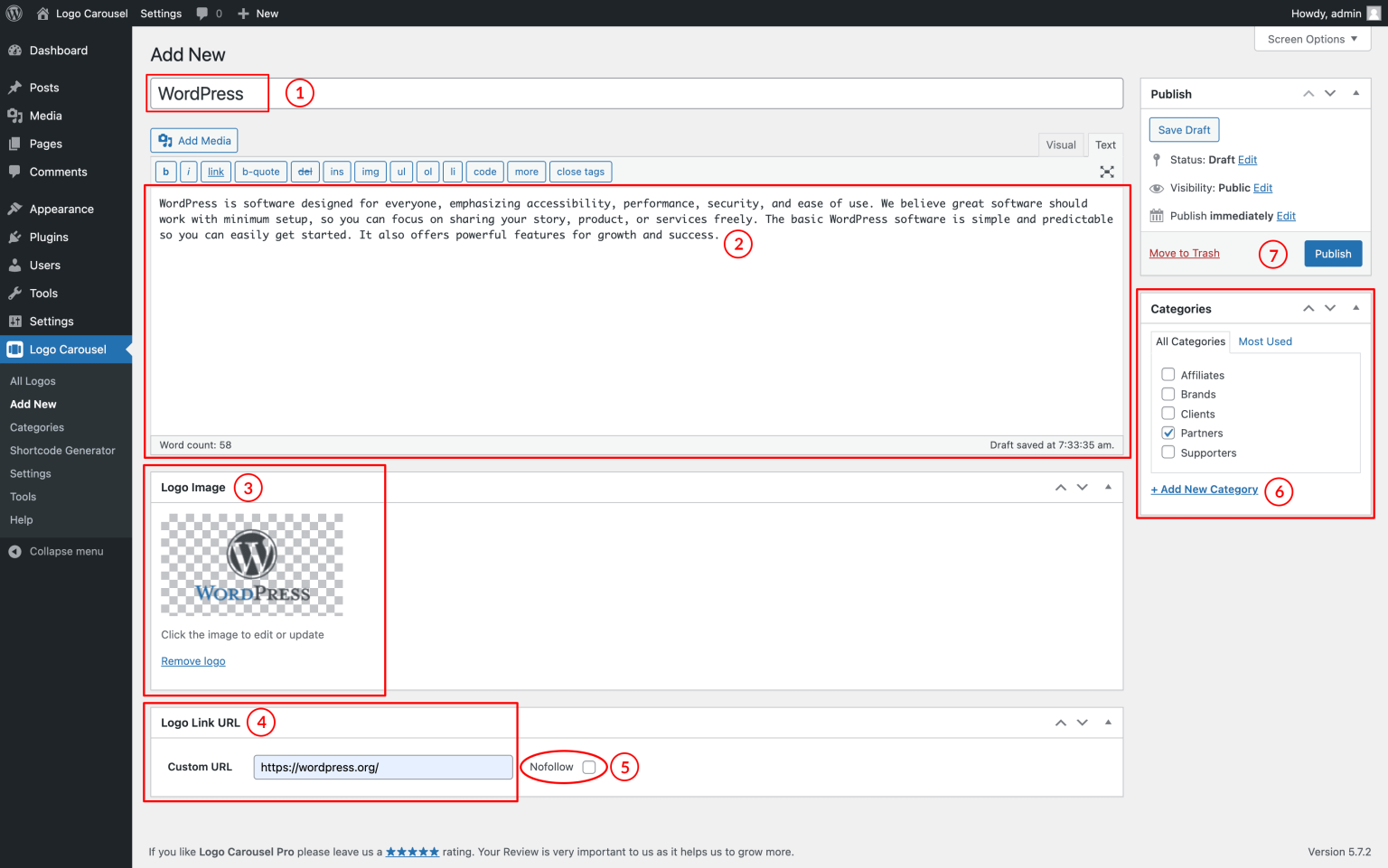Collapse the Logo Image meta box
This screenshot has height=868, width=1388.
click(x=1108, y=486)
